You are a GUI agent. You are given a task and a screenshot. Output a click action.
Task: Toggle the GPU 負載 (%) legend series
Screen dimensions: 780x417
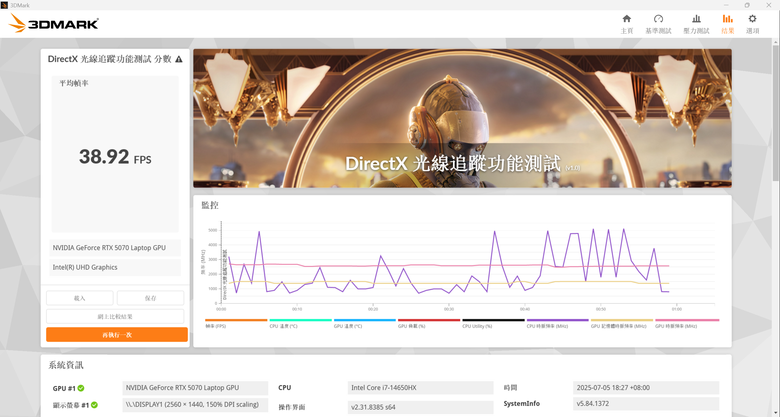point(429,324)
